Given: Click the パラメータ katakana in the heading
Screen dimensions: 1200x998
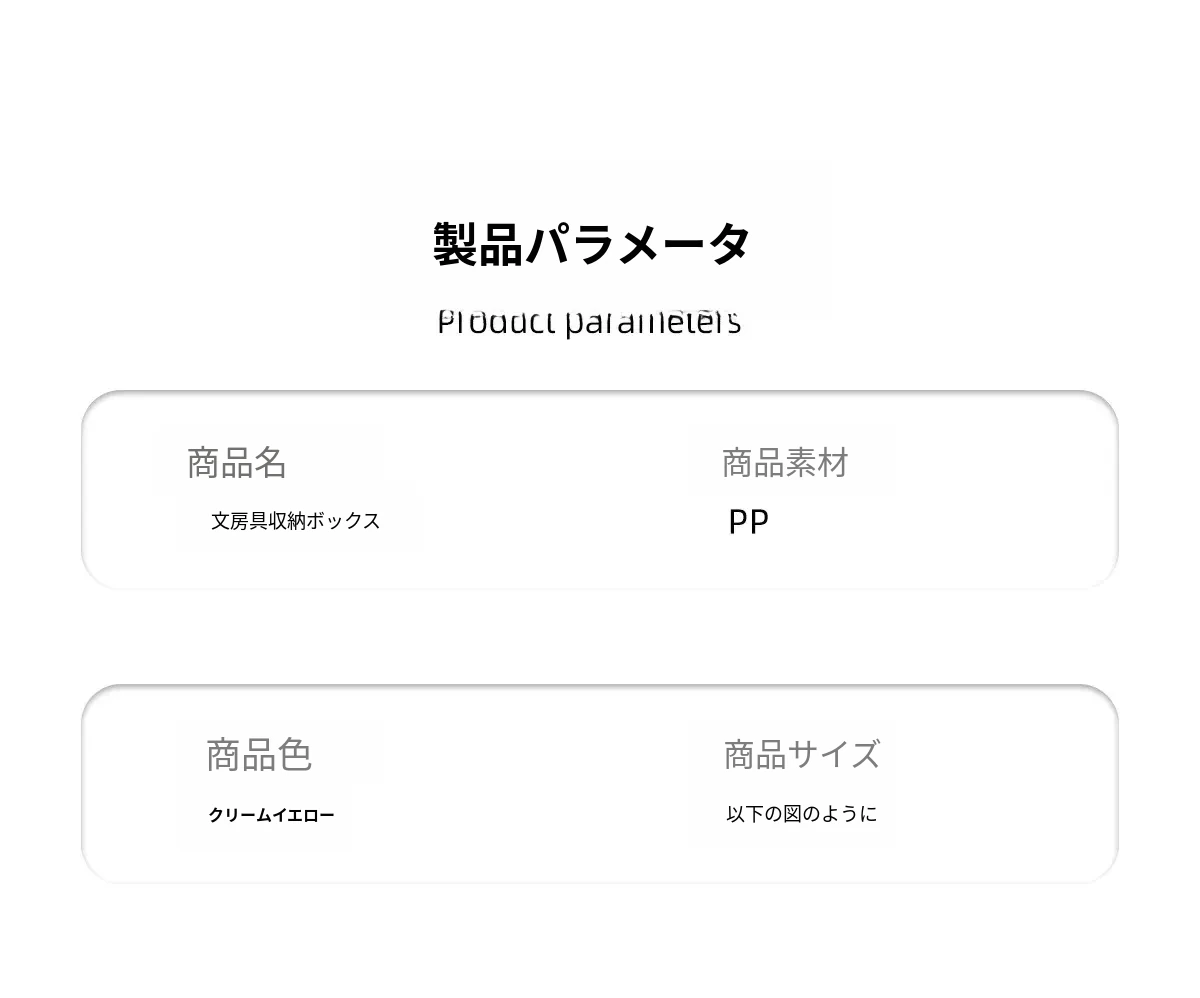Looking at the screenshot, I should (x=638, y=244).
